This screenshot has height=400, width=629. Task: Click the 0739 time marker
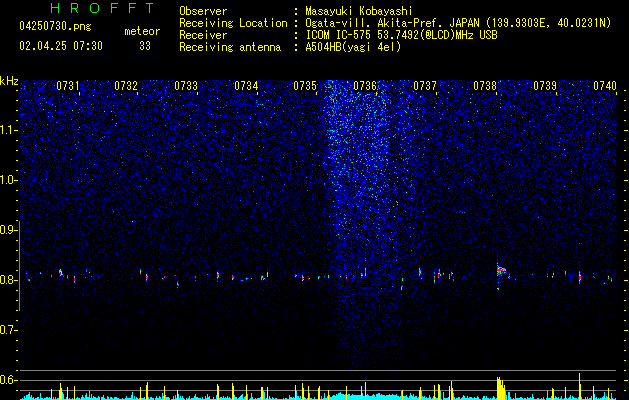(545, 86)
